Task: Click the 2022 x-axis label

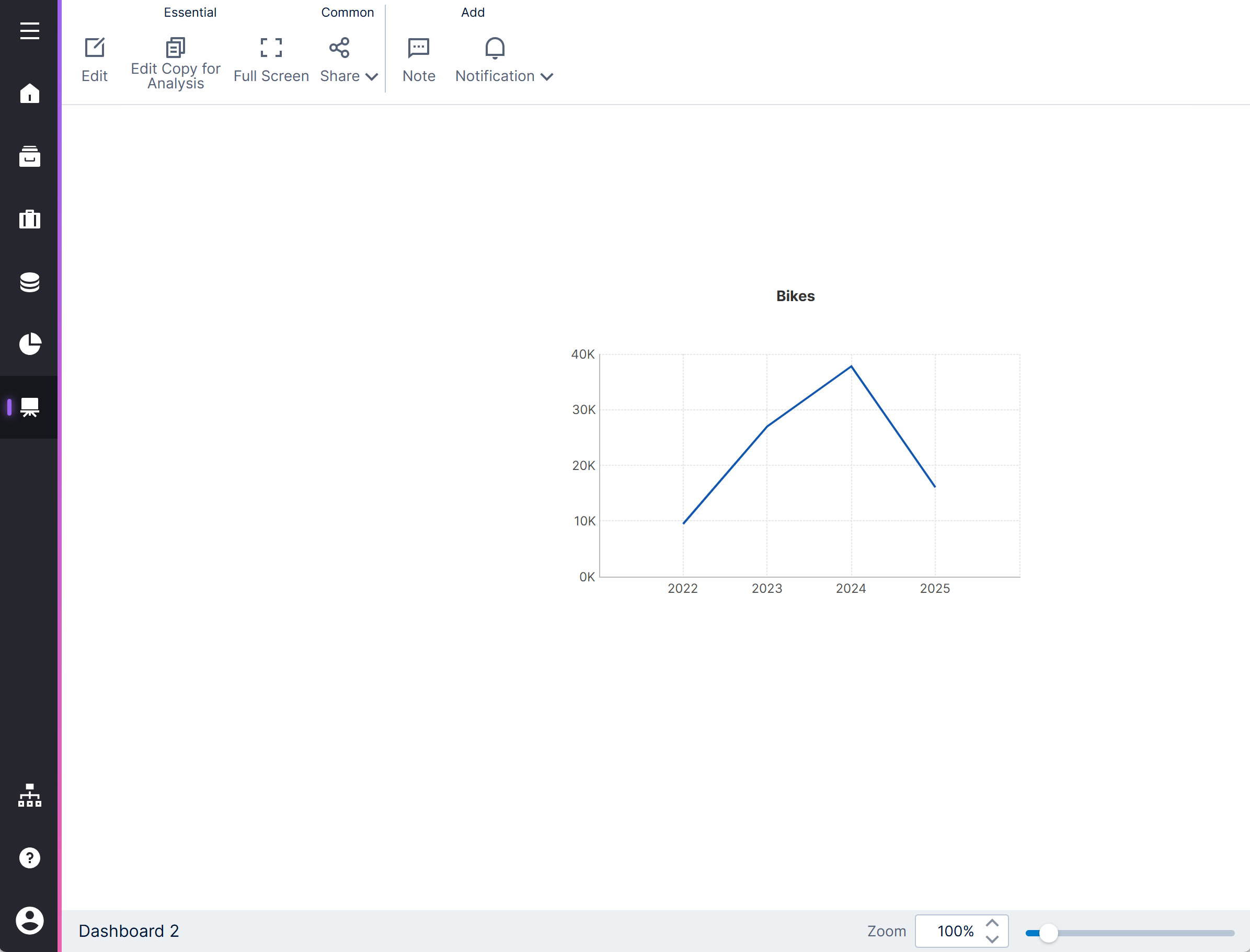Action: pyautogui.click(x=682, y=589)
